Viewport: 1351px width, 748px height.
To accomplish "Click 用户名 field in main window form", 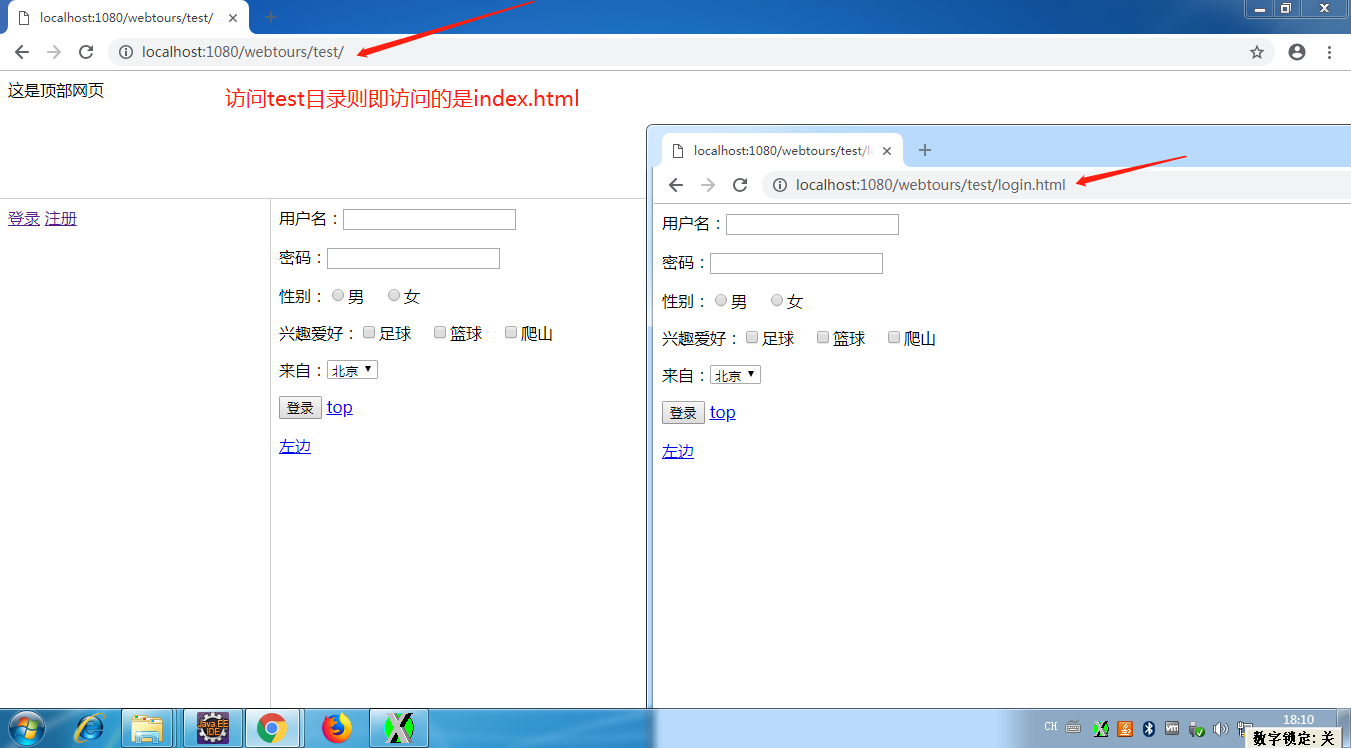I will pos(429,219).
